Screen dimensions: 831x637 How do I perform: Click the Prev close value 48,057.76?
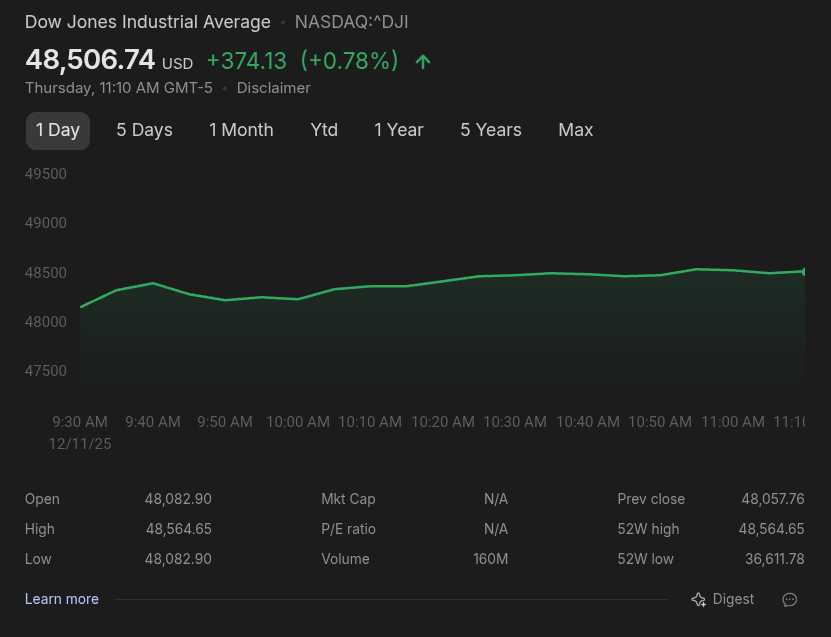click(x=772, y=499)
